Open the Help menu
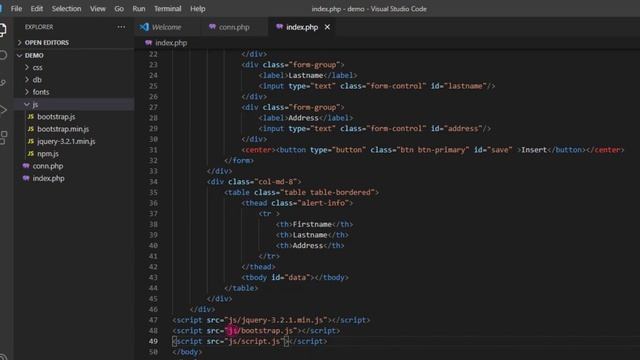The image size is (640, 360). [198, 9]
